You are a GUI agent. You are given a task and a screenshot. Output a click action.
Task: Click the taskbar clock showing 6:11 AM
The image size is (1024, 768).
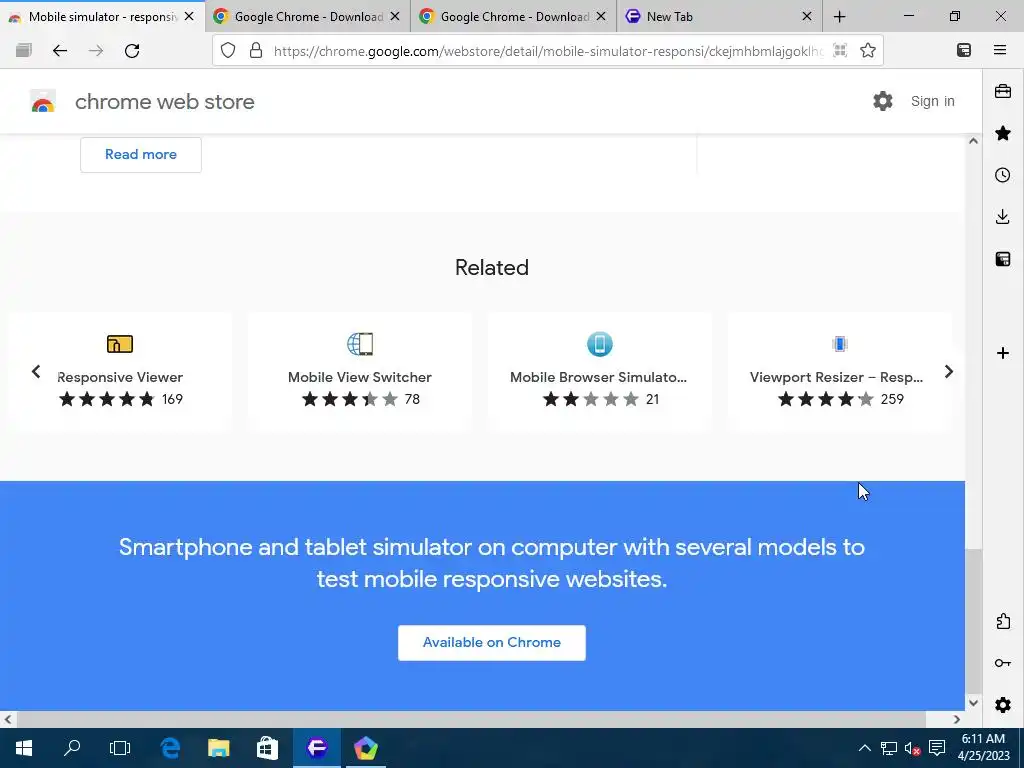point(984,748)
